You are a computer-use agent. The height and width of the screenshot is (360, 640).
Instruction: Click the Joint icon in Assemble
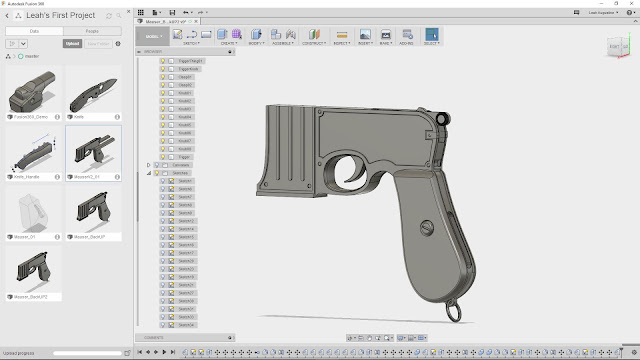tap(291, 34)
